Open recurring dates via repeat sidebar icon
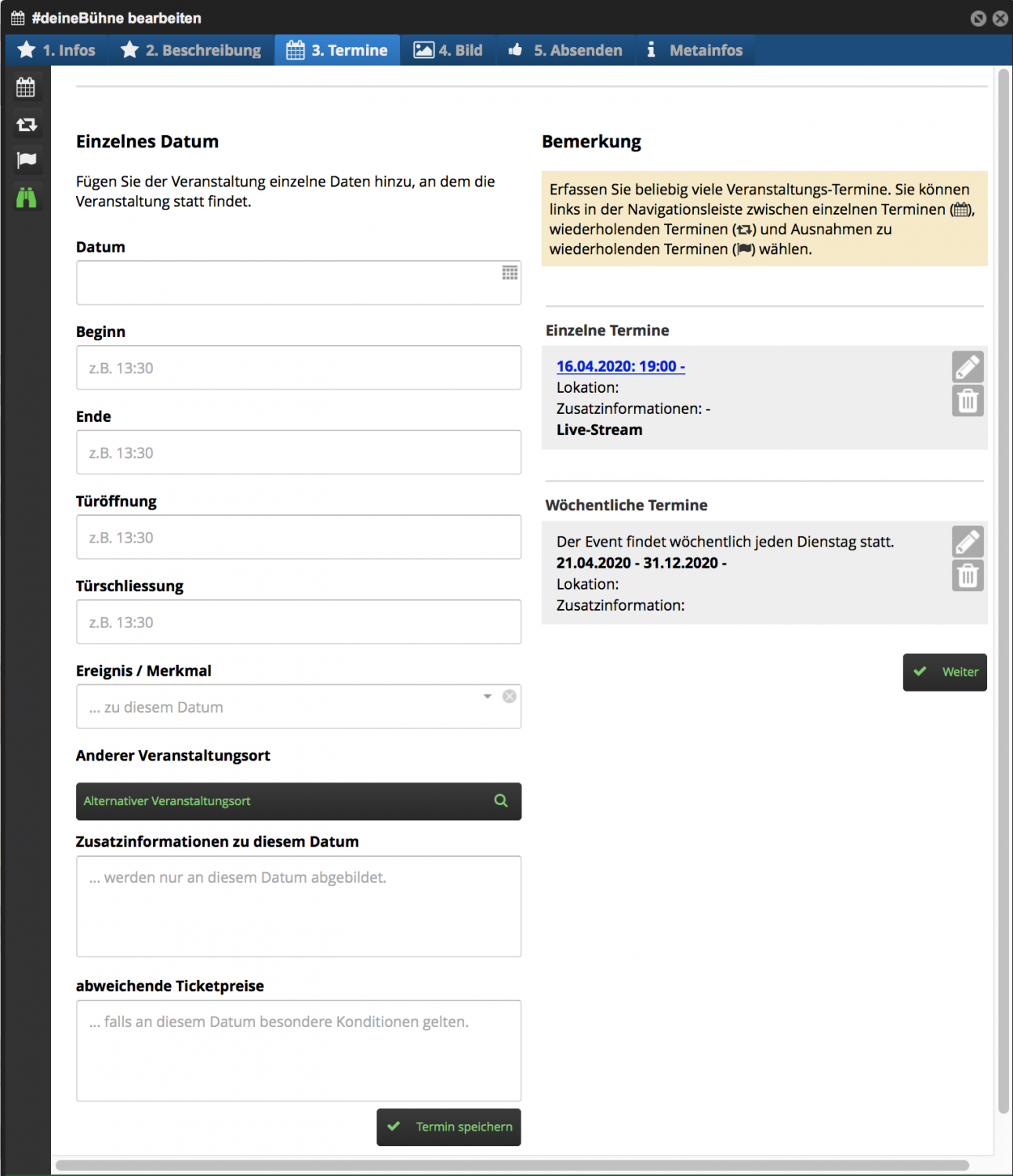This screenshot has width=1013, height=1176. [x=27, y=125]
